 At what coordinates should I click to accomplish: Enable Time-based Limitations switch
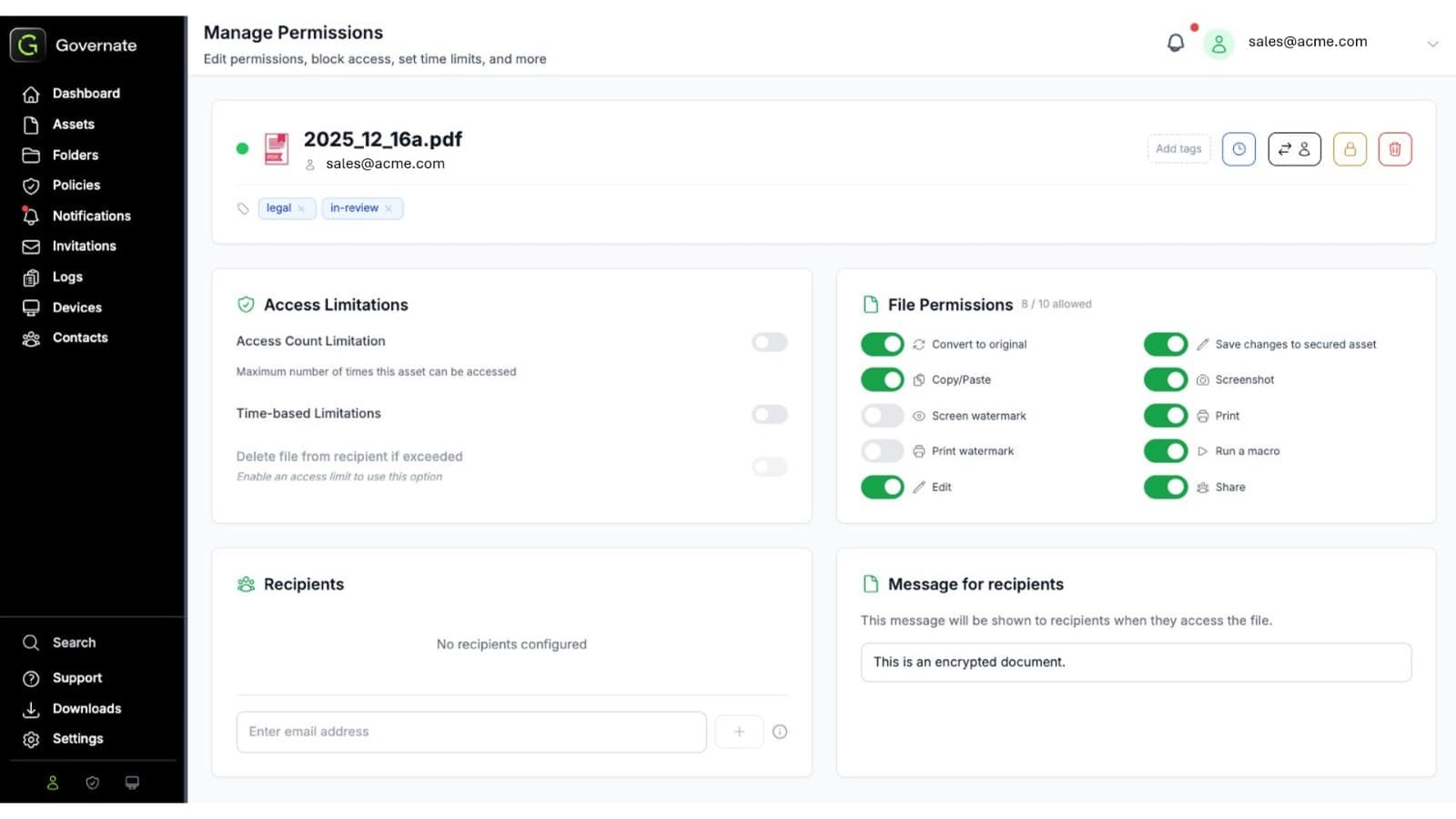[x=769, y=414]
